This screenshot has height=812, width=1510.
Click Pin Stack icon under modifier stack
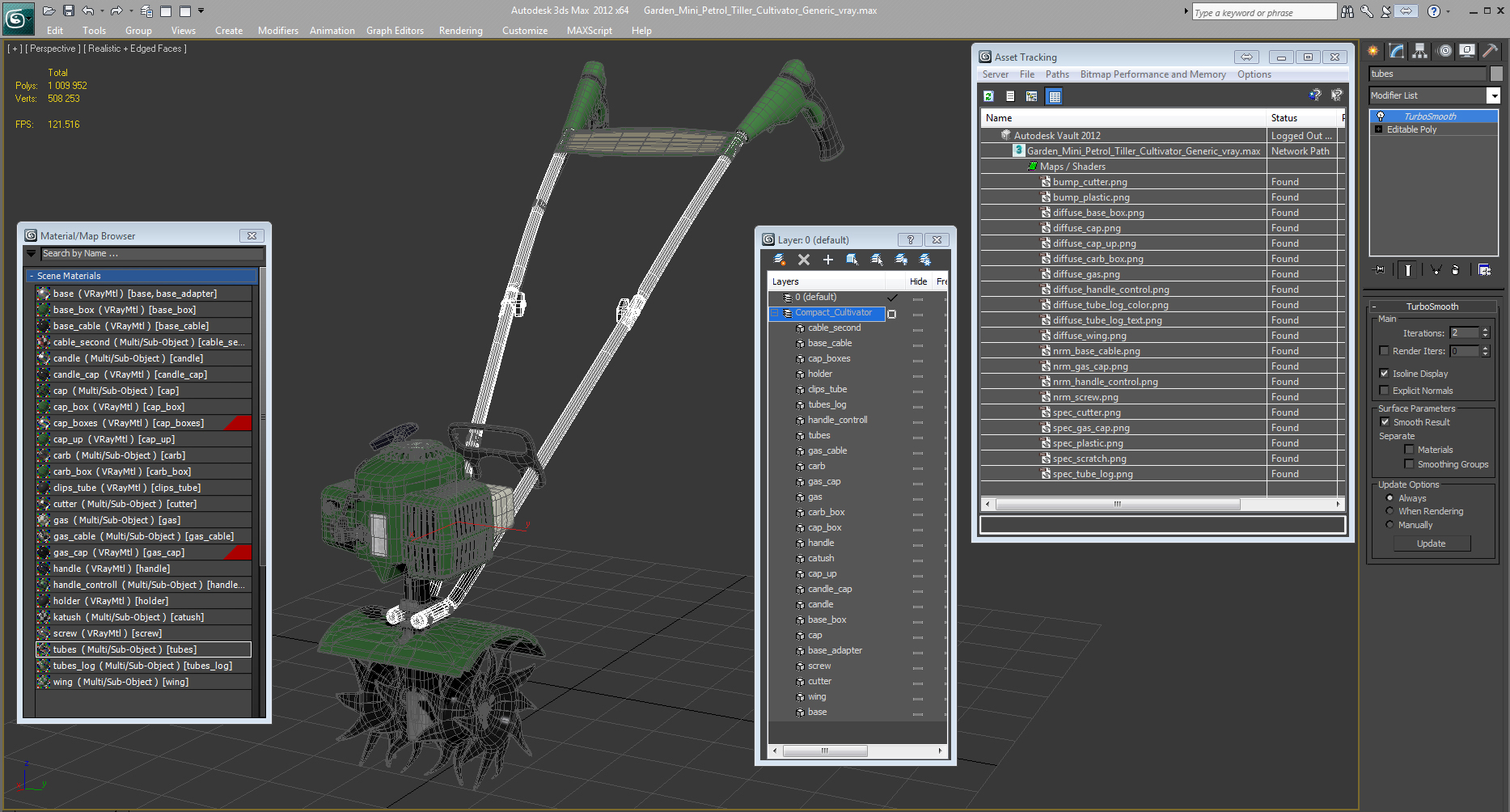click(1380, 270)
